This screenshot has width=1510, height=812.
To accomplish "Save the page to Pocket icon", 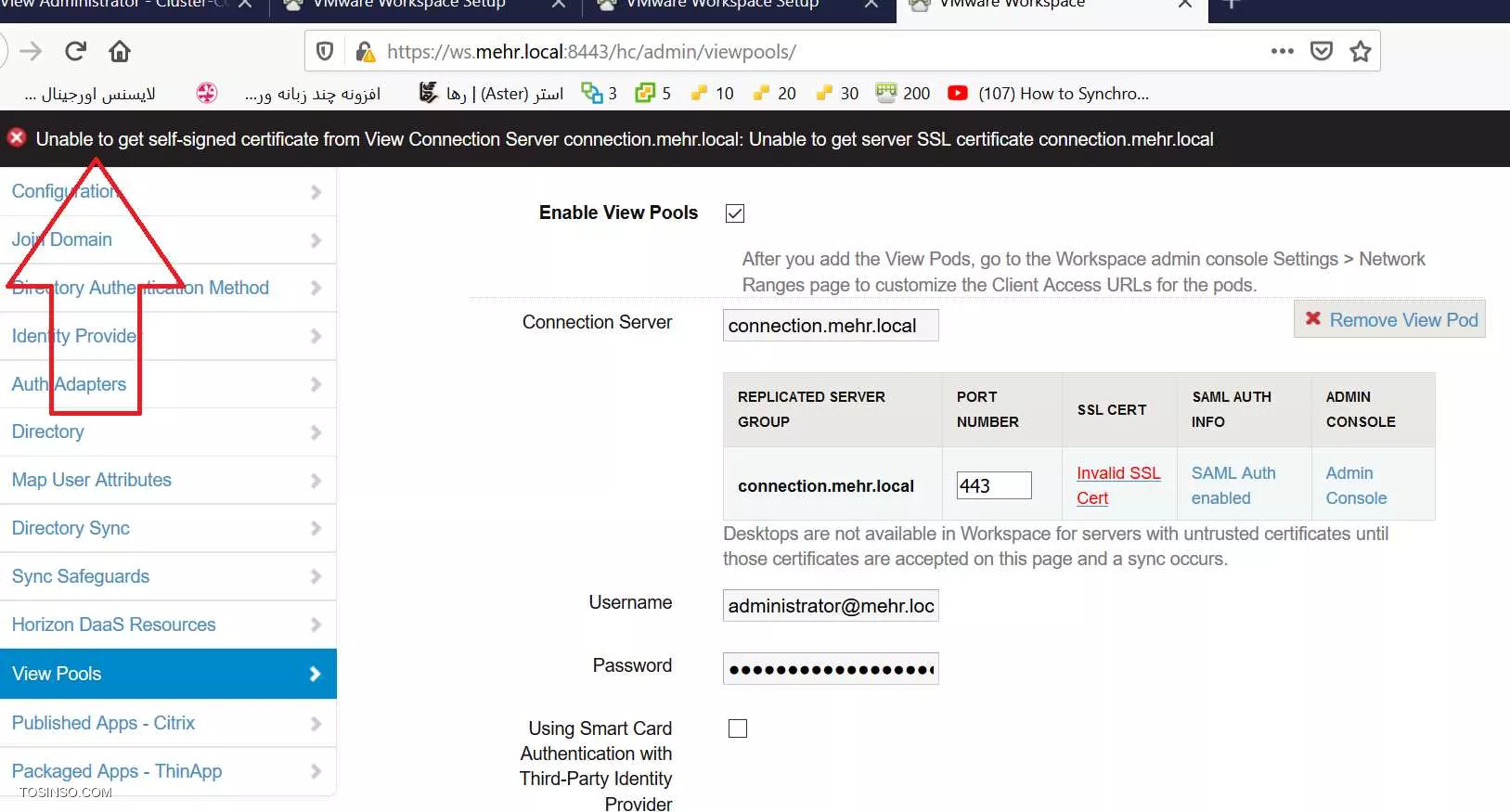I will click(x=1322, y=51).
